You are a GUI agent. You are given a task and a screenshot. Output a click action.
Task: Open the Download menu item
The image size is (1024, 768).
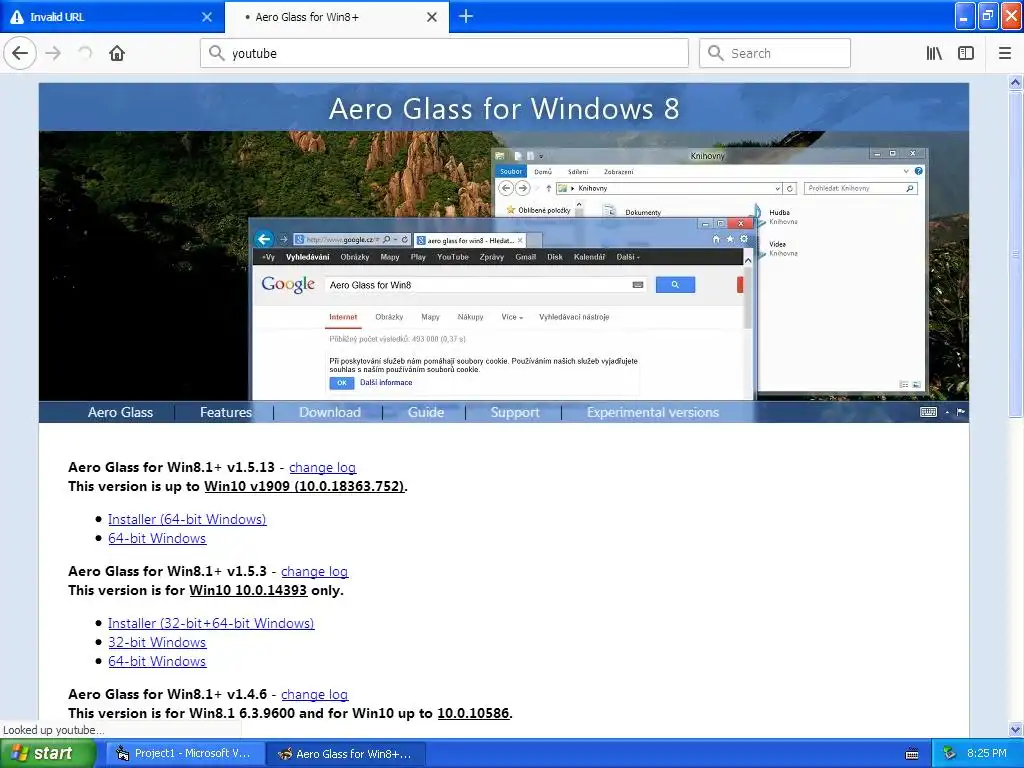pyautogui.click(x=330, y=412)
